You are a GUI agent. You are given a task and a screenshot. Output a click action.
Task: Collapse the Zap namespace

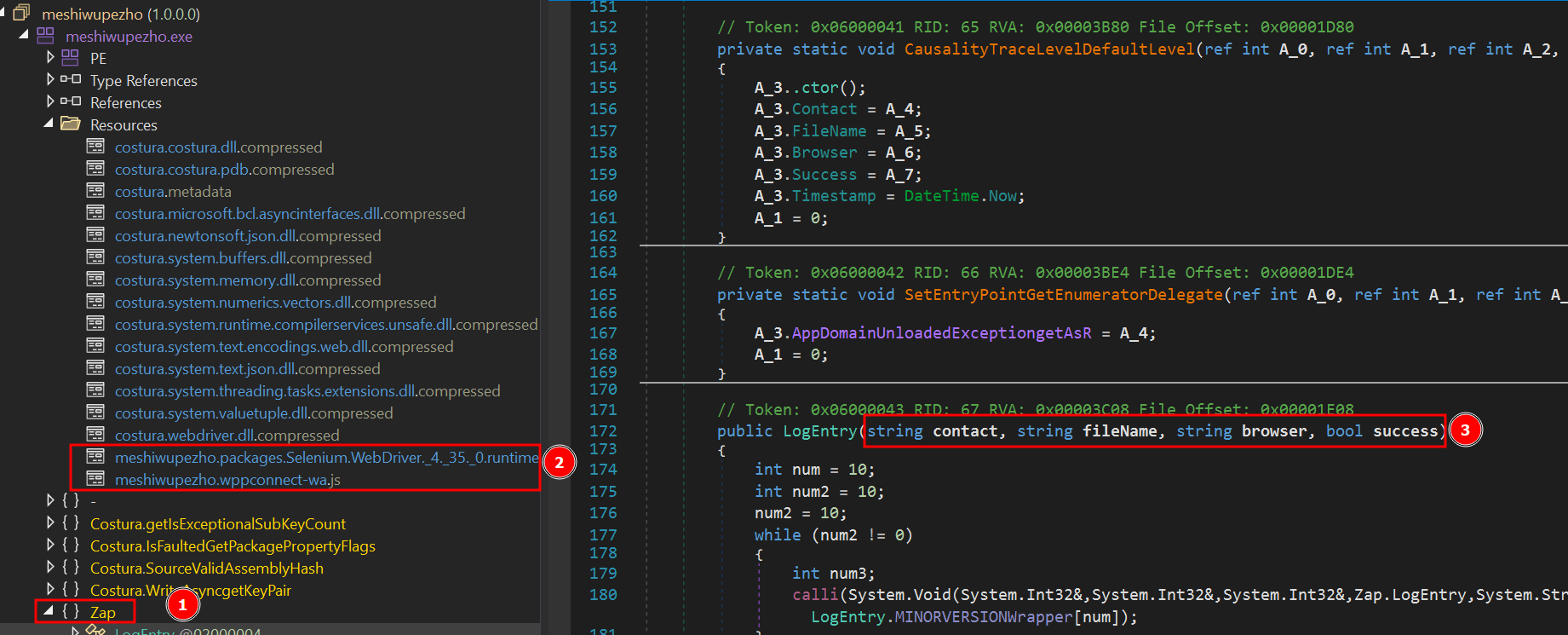[49, 611]
